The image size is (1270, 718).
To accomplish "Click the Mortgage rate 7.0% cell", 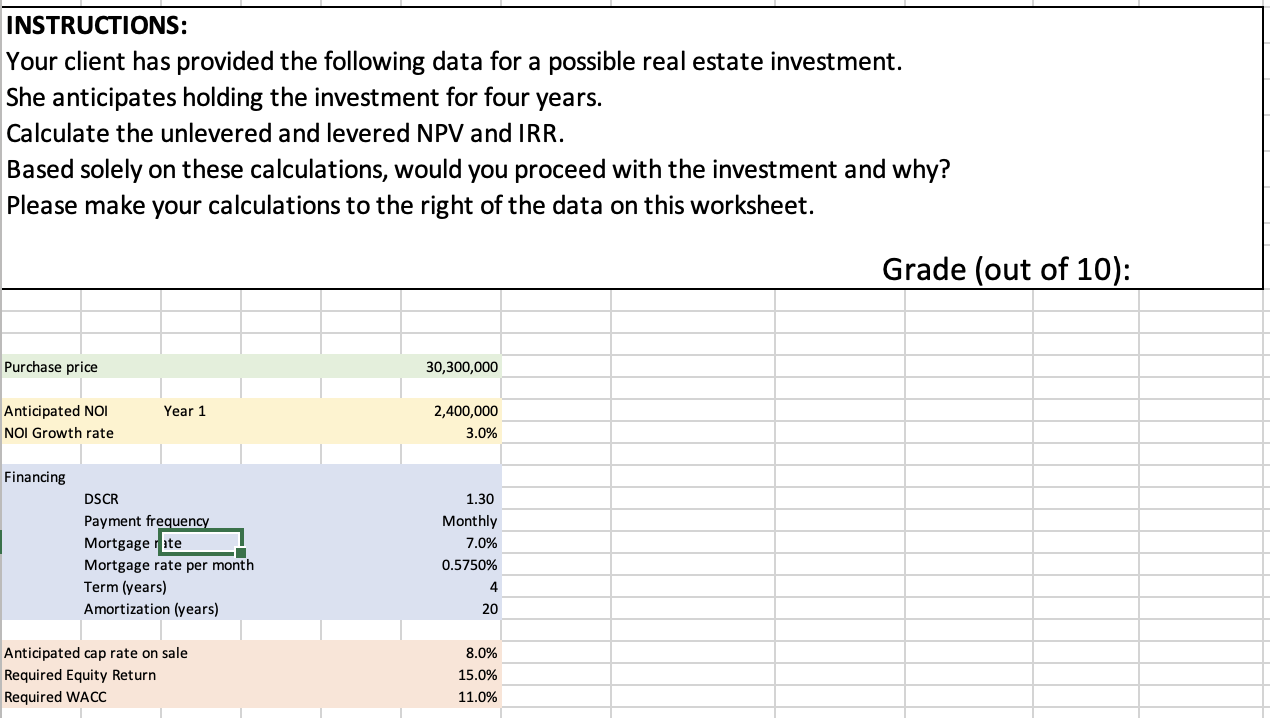I will tap(451, 543).
